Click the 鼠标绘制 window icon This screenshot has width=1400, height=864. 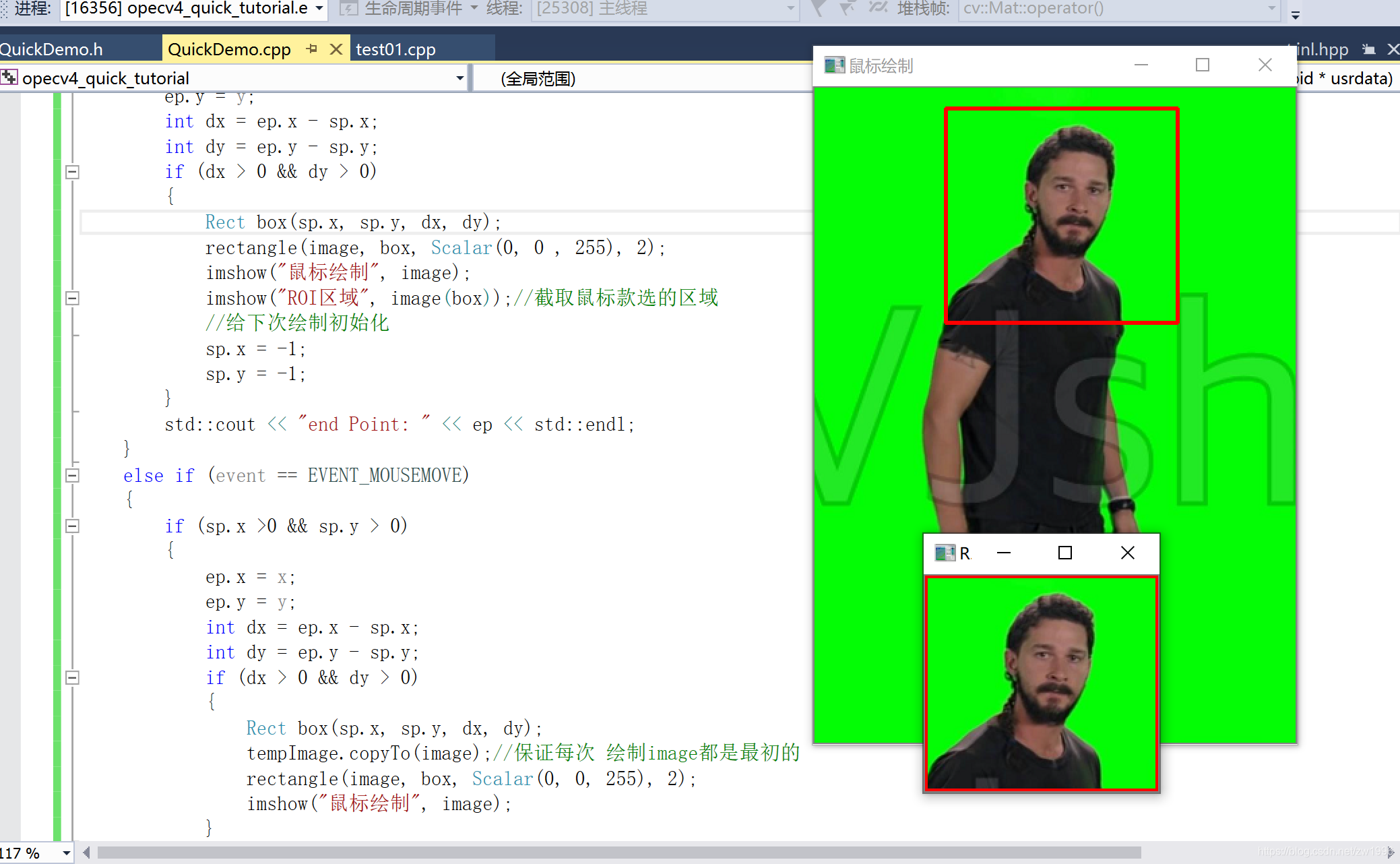[834, 65]
